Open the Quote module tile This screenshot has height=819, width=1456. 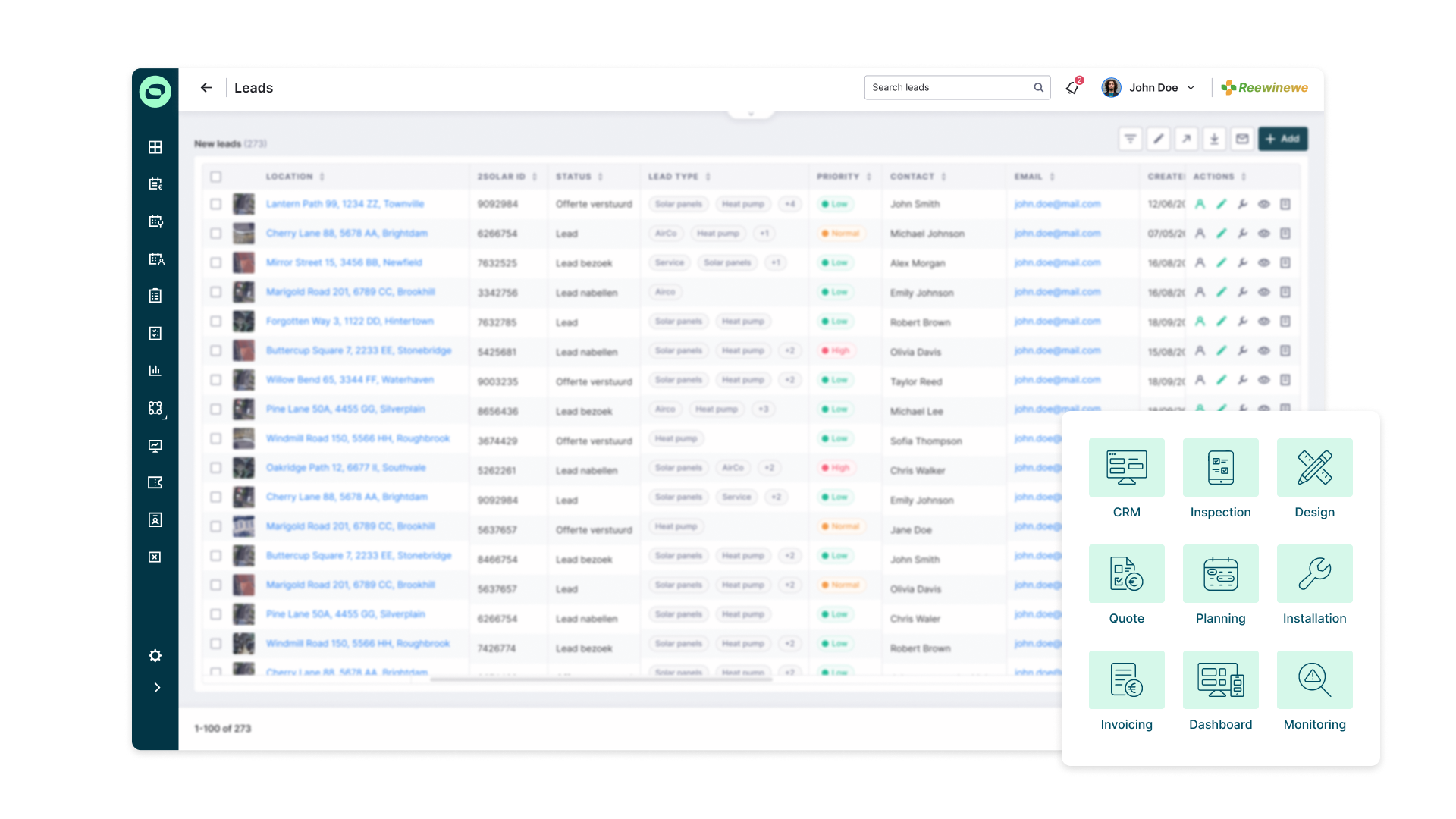click(1126, 574)
